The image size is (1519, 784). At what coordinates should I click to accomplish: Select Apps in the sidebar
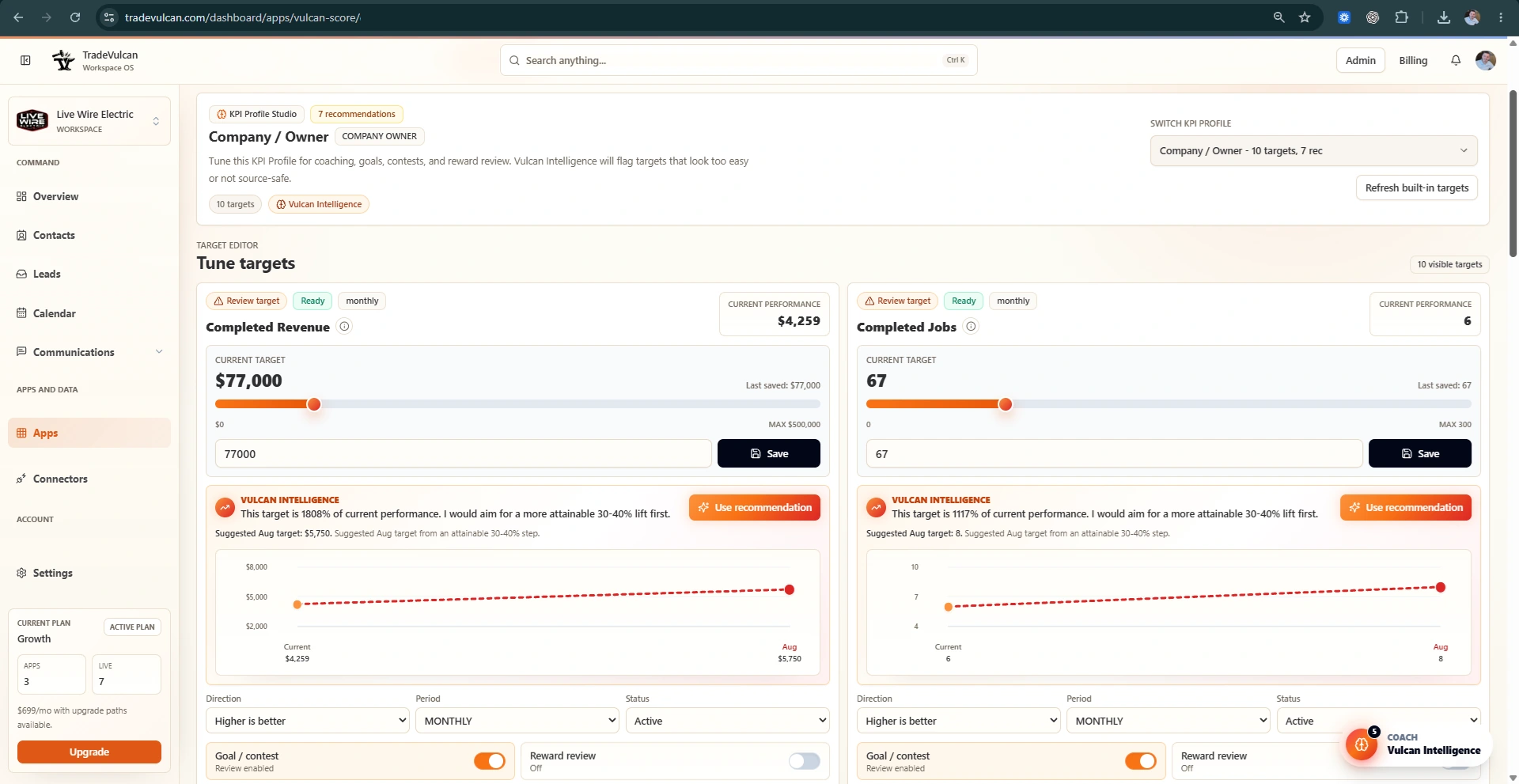pos(89,433)
